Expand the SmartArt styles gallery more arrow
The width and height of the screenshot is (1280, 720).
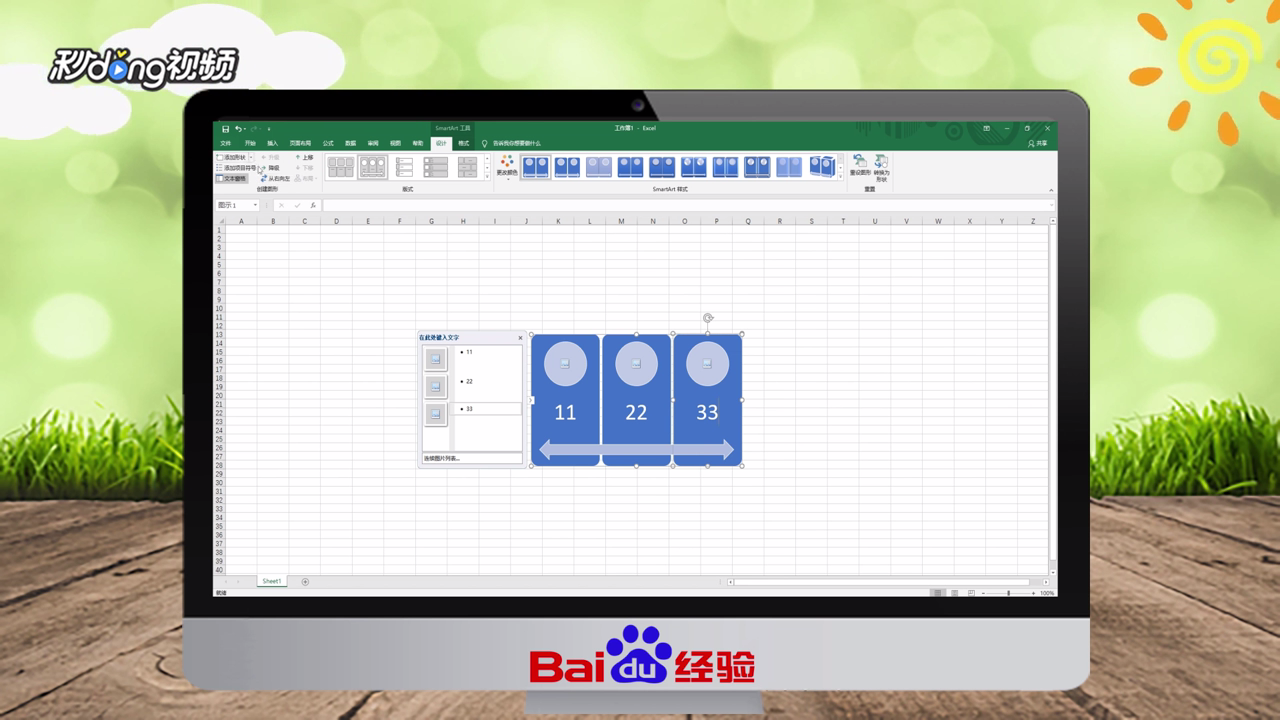[840, 177]
